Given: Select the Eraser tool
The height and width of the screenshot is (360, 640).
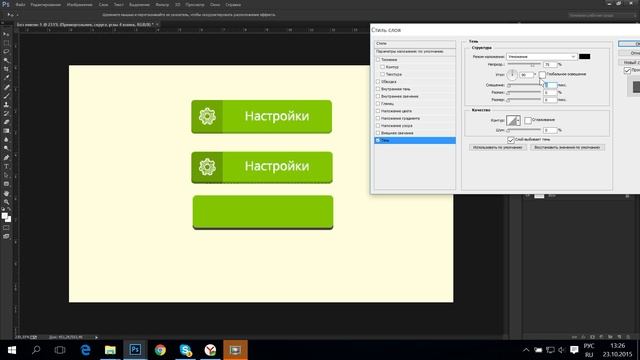Looking at the screenshot, I should tap(6, 122).
